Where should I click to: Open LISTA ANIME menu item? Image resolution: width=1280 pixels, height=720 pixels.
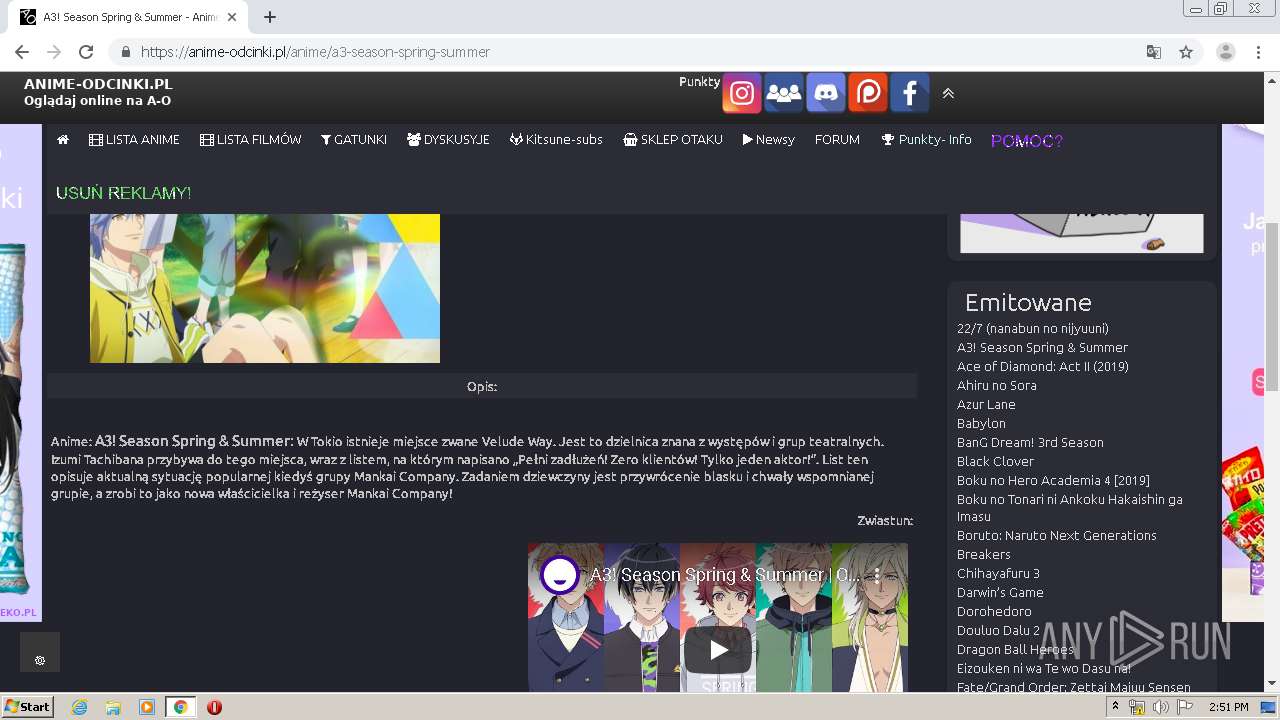click(134, 140)
